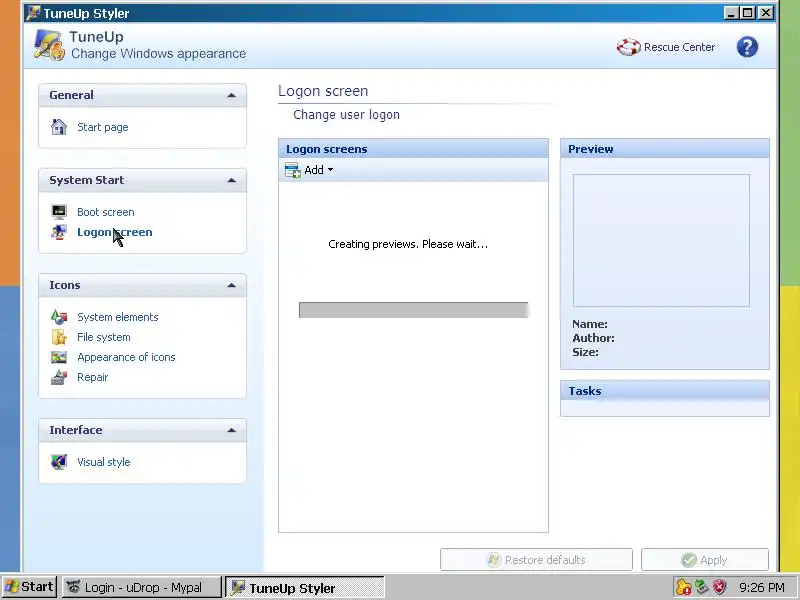Open Boot screen settings
800x600 pixels.
click(x=106, y=212)
